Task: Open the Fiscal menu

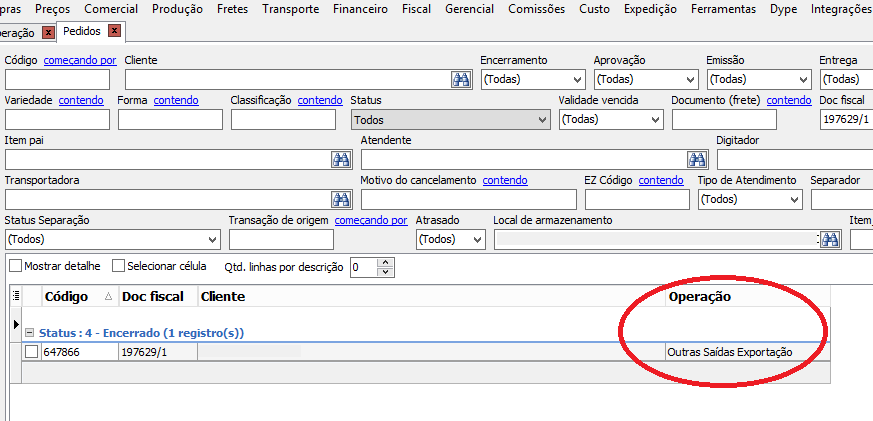Action: pyautogui.click(x=416, y=9)
